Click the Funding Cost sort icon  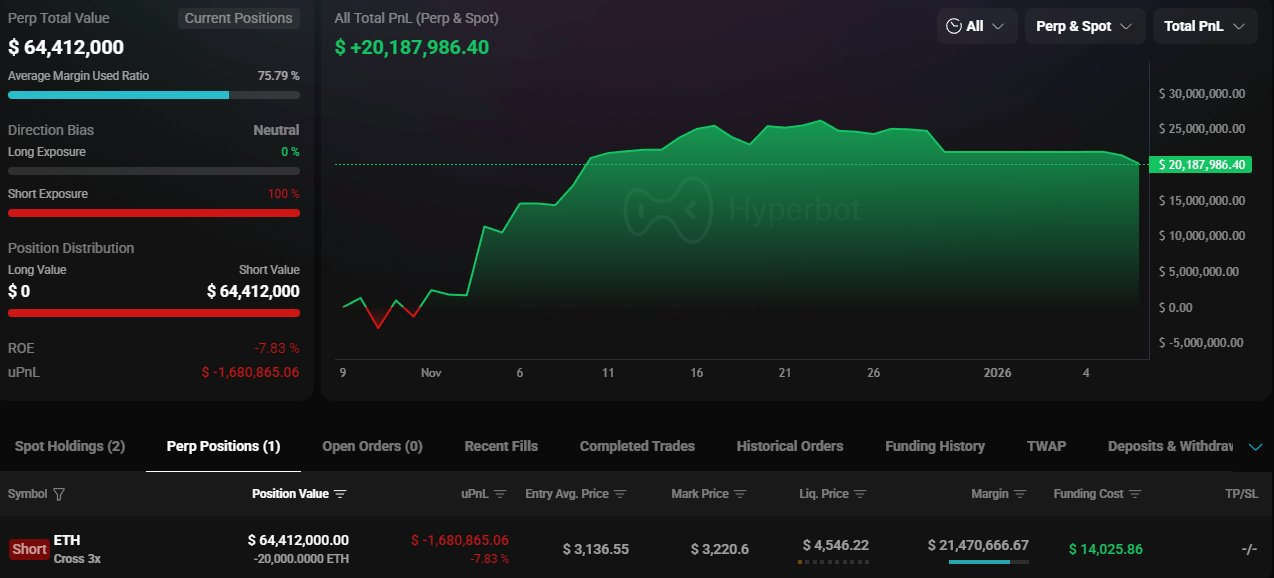pos(1134,494)
